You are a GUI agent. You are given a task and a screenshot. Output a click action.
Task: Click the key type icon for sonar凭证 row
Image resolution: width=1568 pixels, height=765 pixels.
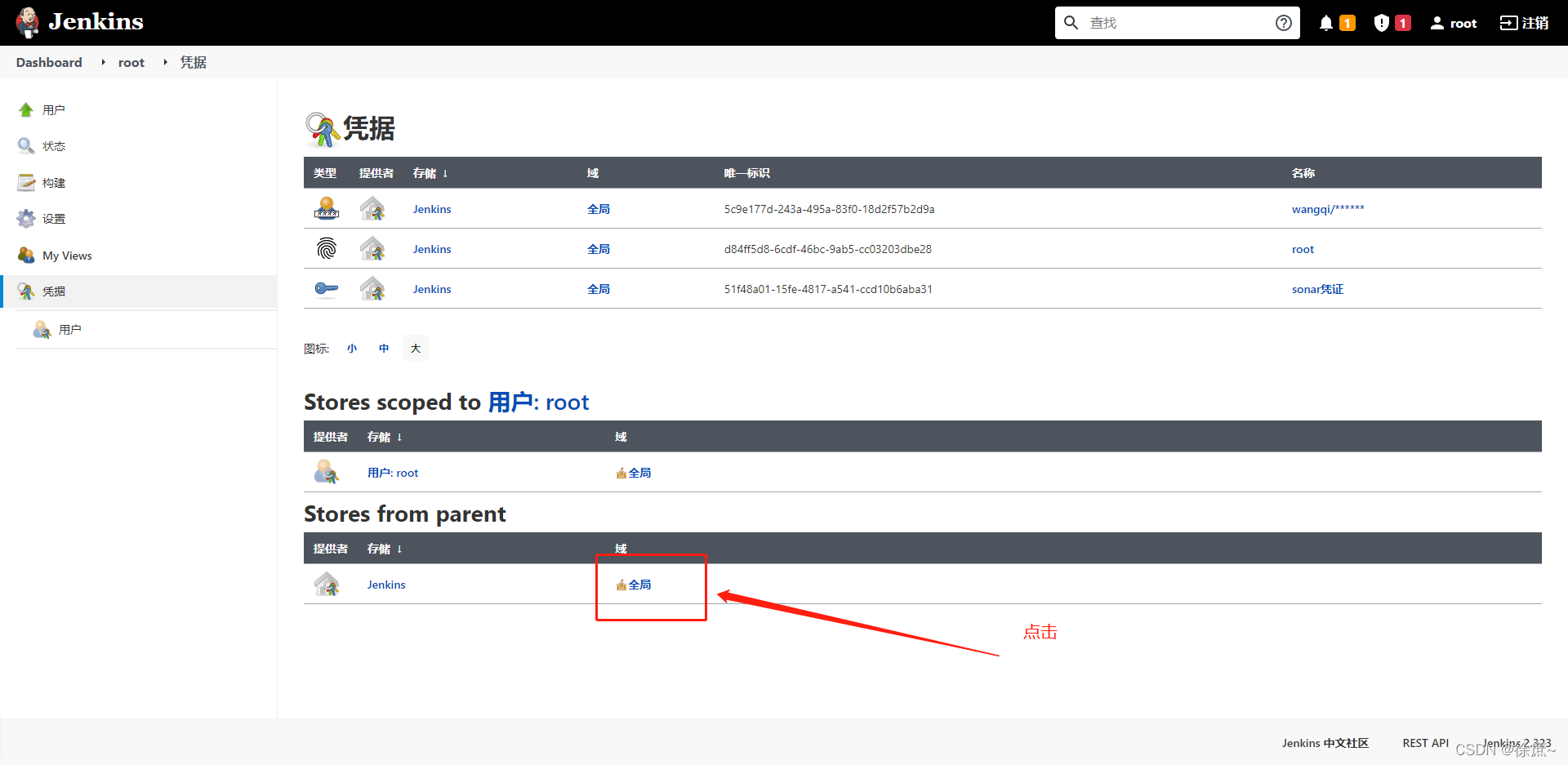(327, 289)
